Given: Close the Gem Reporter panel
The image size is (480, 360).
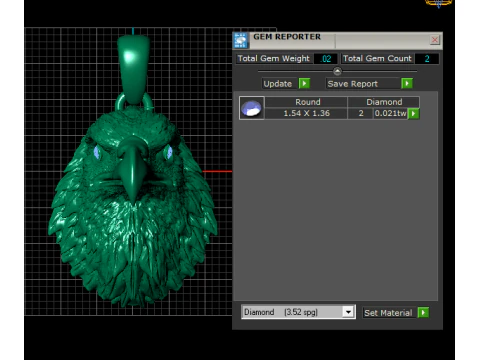Looking at the screenshot, I should (x=434, y=40).
